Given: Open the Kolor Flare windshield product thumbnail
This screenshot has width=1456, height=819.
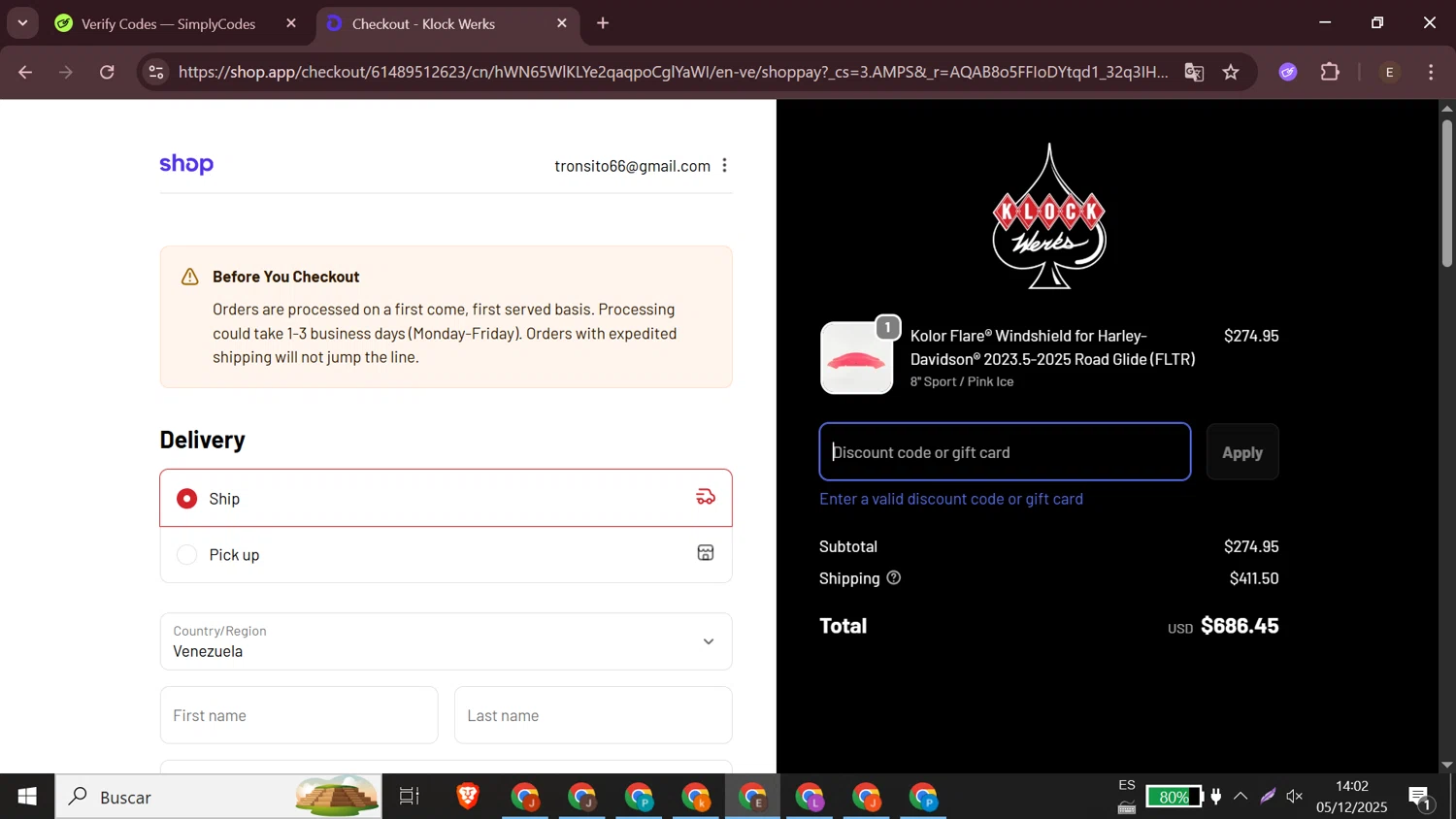Looking at the screenshot, I should (x=856, y=358).
